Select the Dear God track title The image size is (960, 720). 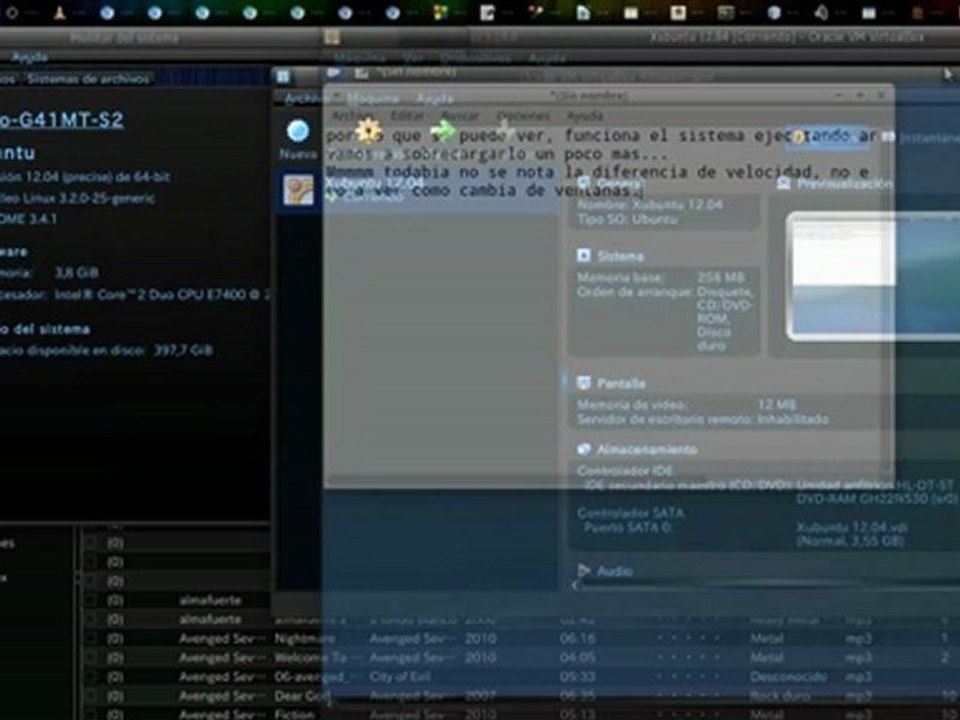click(302, 696)
